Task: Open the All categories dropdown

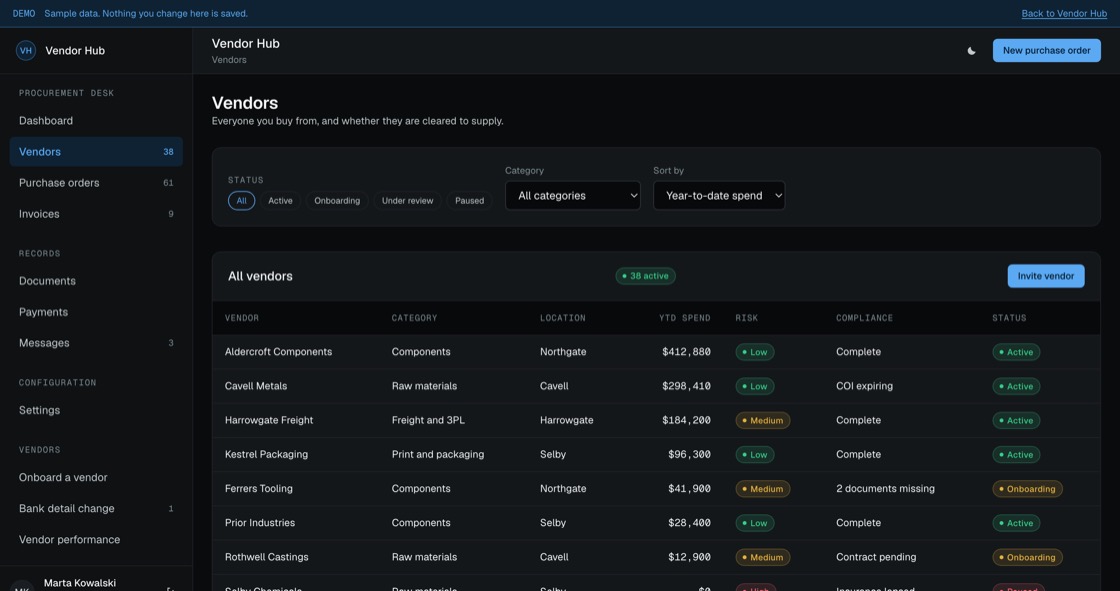Action: pos(573,195)
